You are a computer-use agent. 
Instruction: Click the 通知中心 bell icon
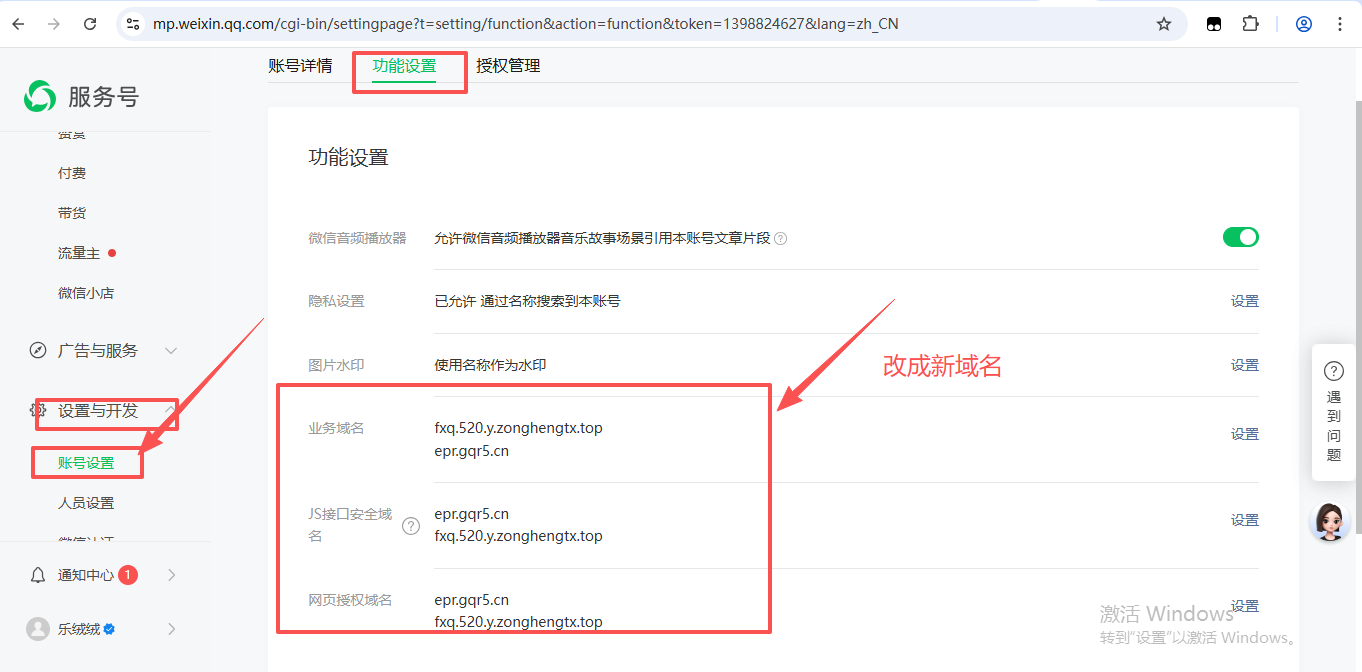pyautogui.click(x=38, y=575)
